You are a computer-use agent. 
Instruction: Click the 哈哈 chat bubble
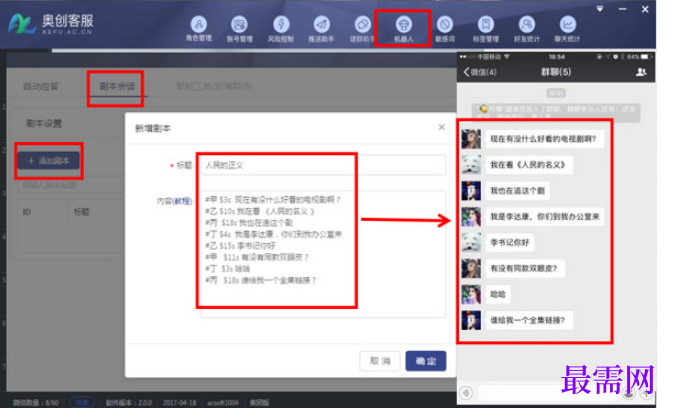[x=498, y=294]
